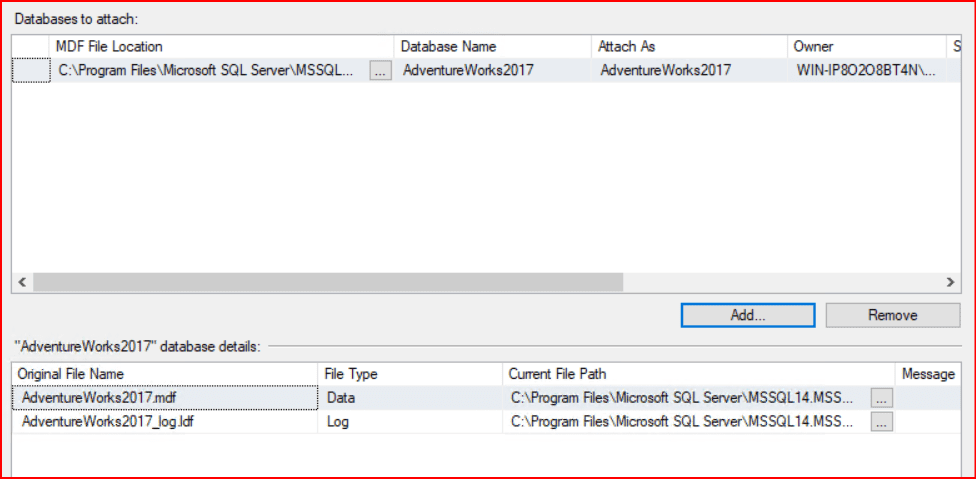Browse for MDF file location with ellipsis button
This screenshot has height=479, width=976.
(x=380, y=71)
